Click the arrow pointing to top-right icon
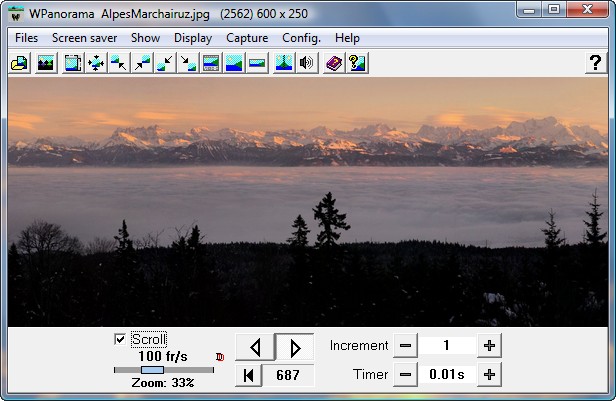This screenshot has width=616, height=401. pos(142,63)
